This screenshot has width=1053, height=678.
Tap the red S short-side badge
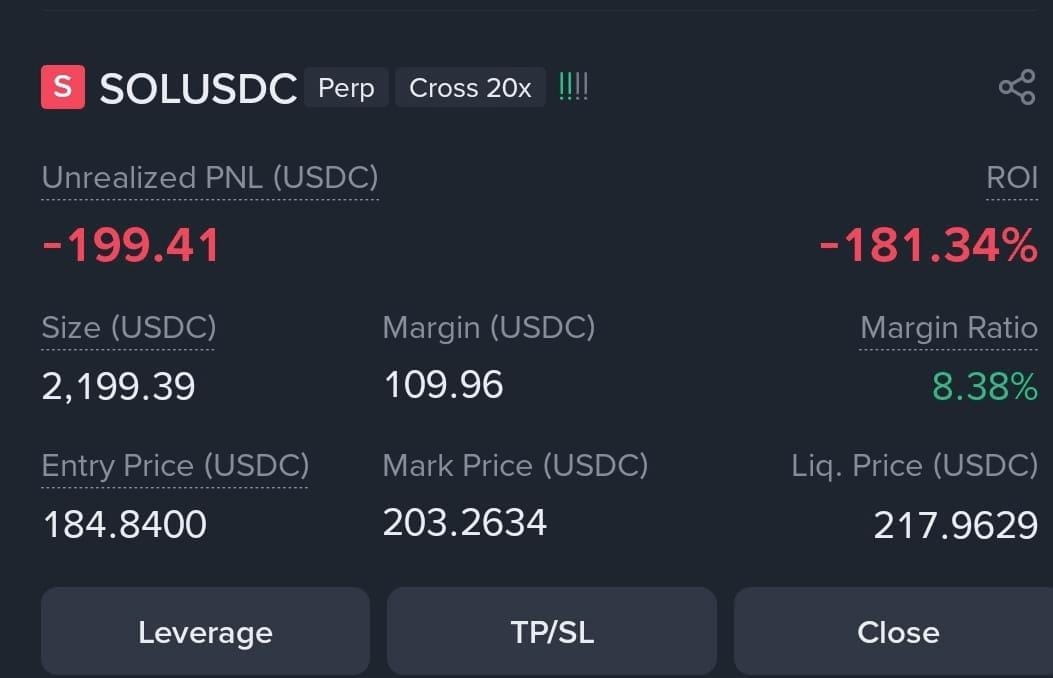pyautogui.click(x=63, y=87)
